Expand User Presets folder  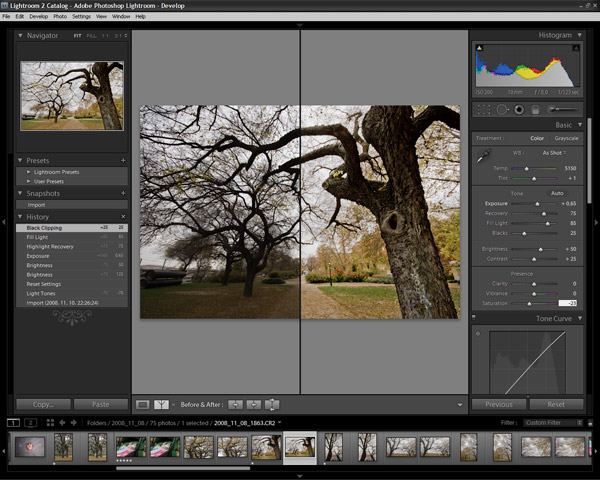[x=29, y=181]
